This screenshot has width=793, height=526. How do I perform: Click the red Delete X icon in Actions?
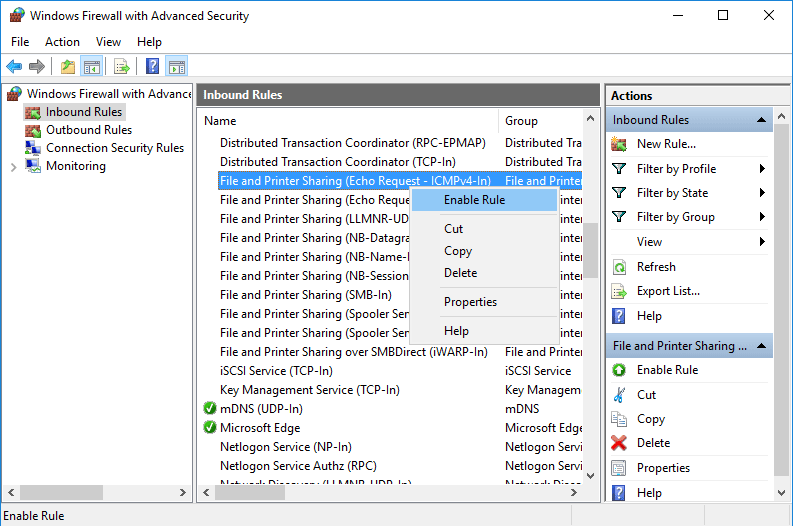point(619,443)
